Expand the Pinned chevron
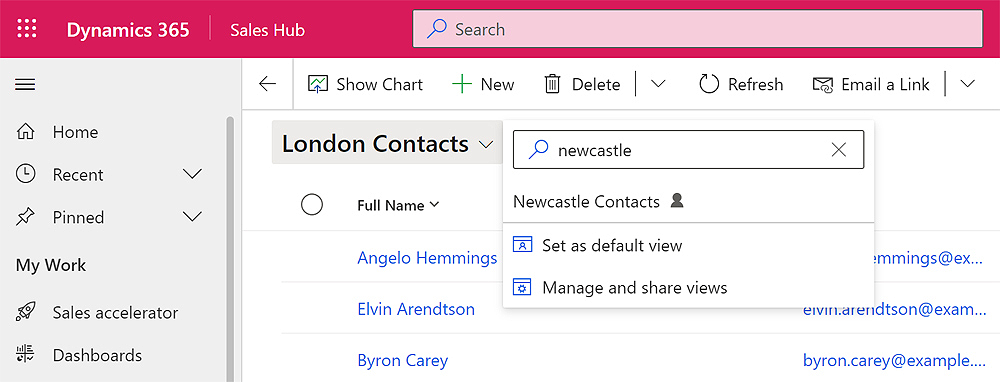 (x=192, y=217)
